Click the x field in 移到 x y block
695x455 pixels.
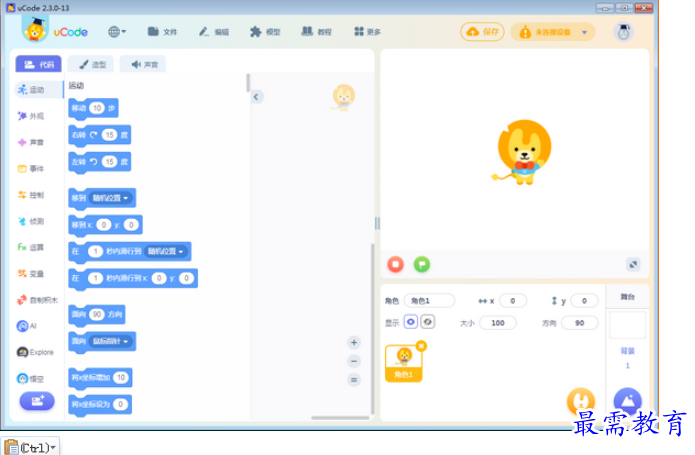(103, 225)
